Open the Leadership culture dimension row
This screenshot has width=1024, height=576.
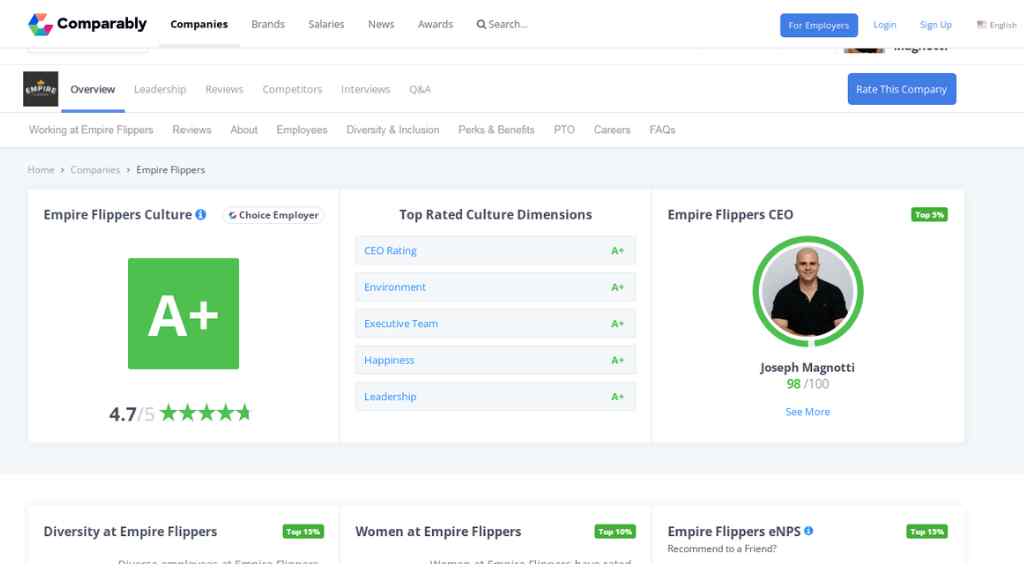click(x=495, y=396)
